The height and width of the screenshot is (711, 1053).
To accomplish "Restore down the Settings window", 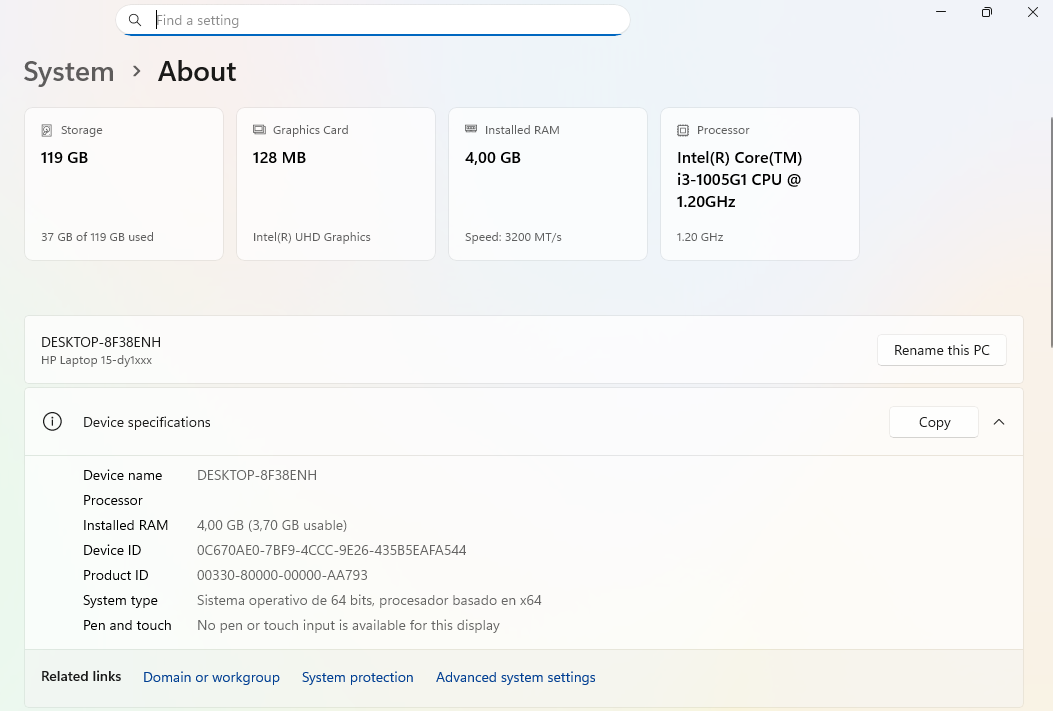I will click(x=987, y=12).
